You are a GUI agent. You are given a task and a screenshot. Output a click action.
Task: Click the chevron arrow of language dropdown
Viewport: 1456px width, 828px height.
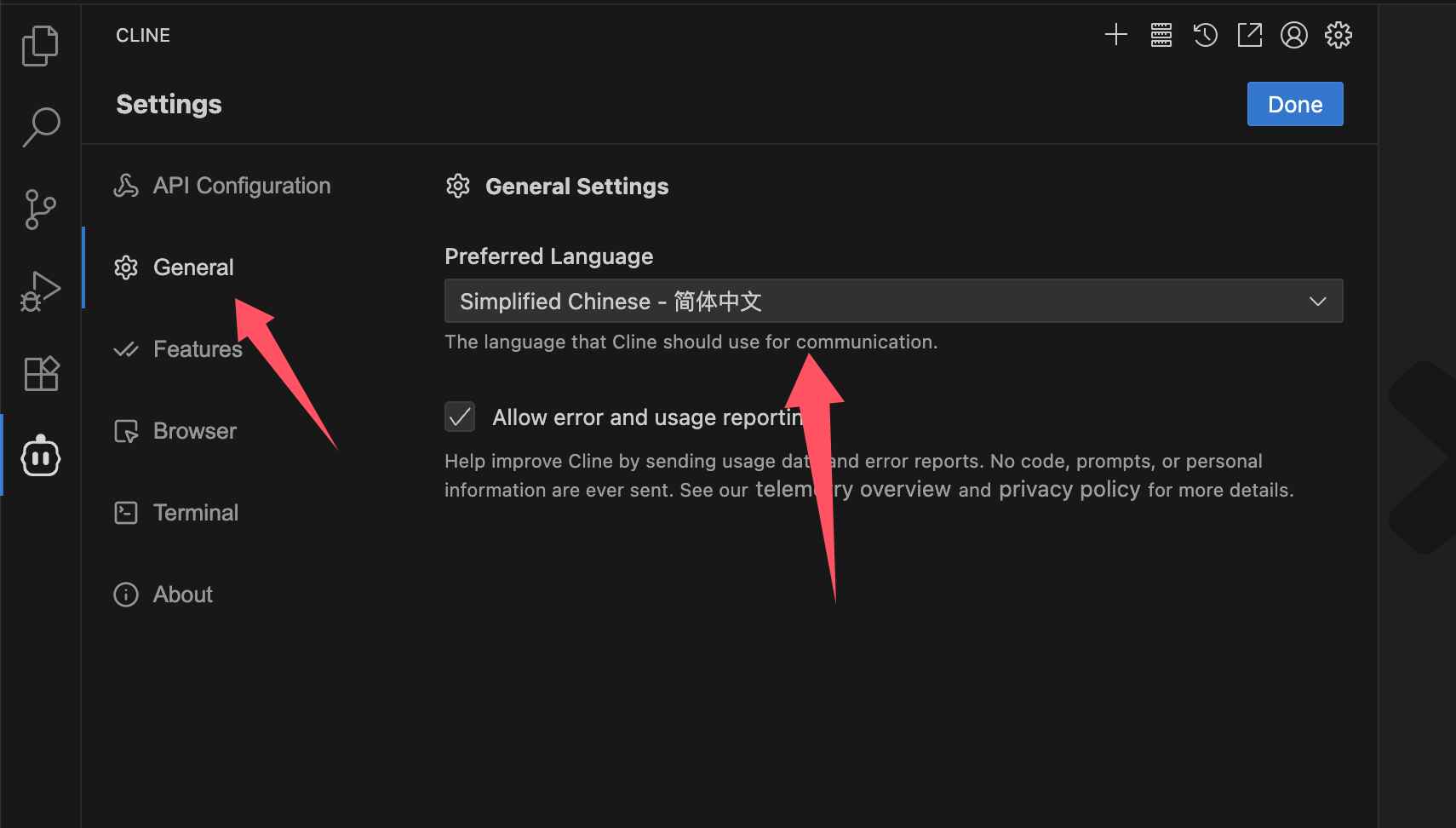(x=1317, y=301)
